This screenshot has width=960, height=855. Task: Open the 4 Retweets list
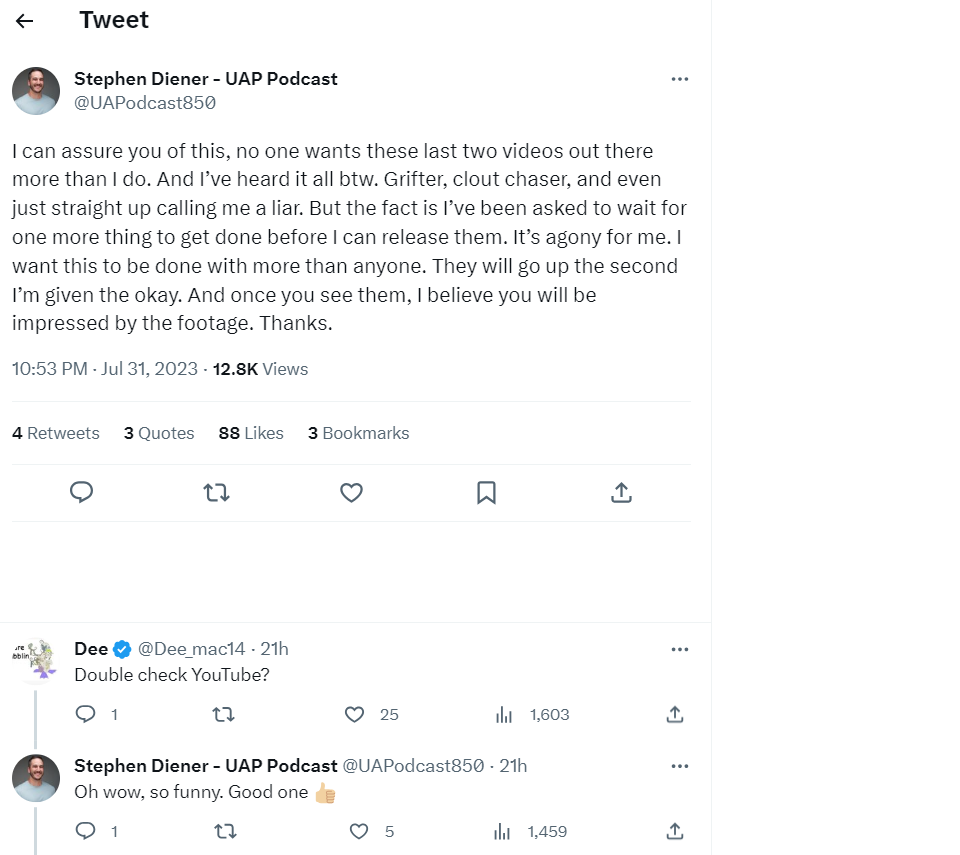pyautogui.click(x=56, y=433)
